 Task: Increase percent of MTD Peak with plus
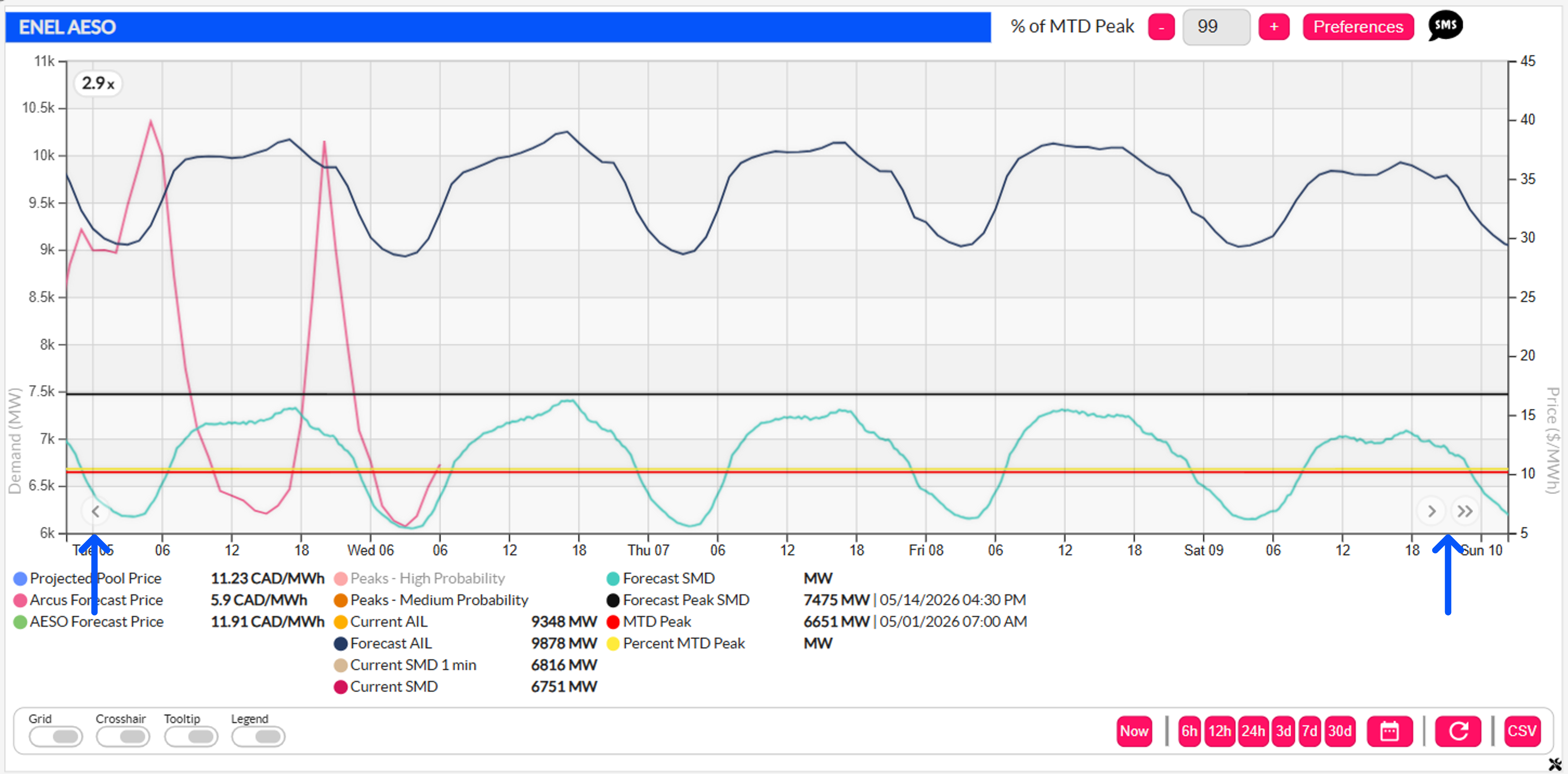click(x=1274, y=27)
